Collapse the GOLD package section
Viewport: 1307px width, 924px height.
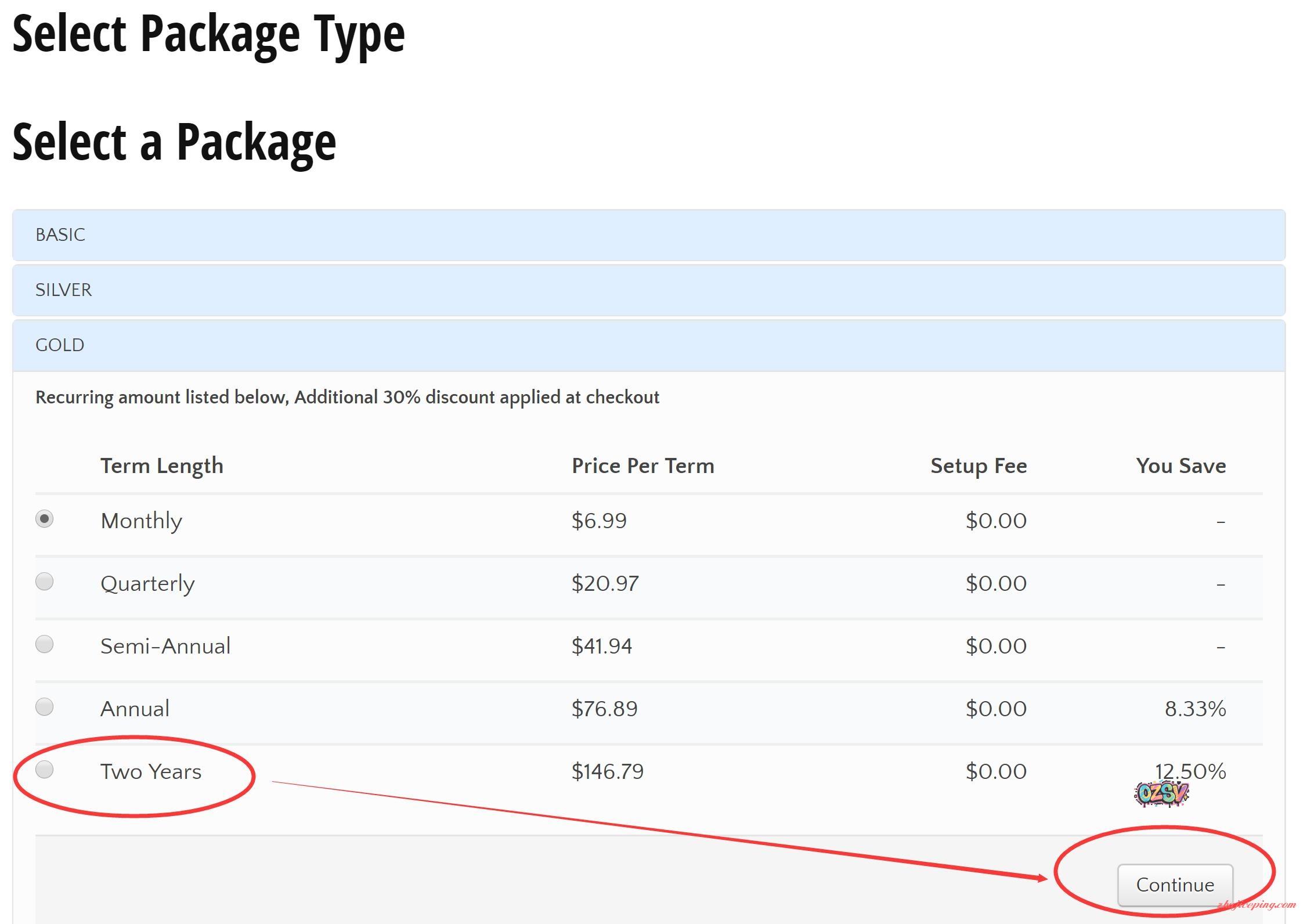[x=60, y=345]
